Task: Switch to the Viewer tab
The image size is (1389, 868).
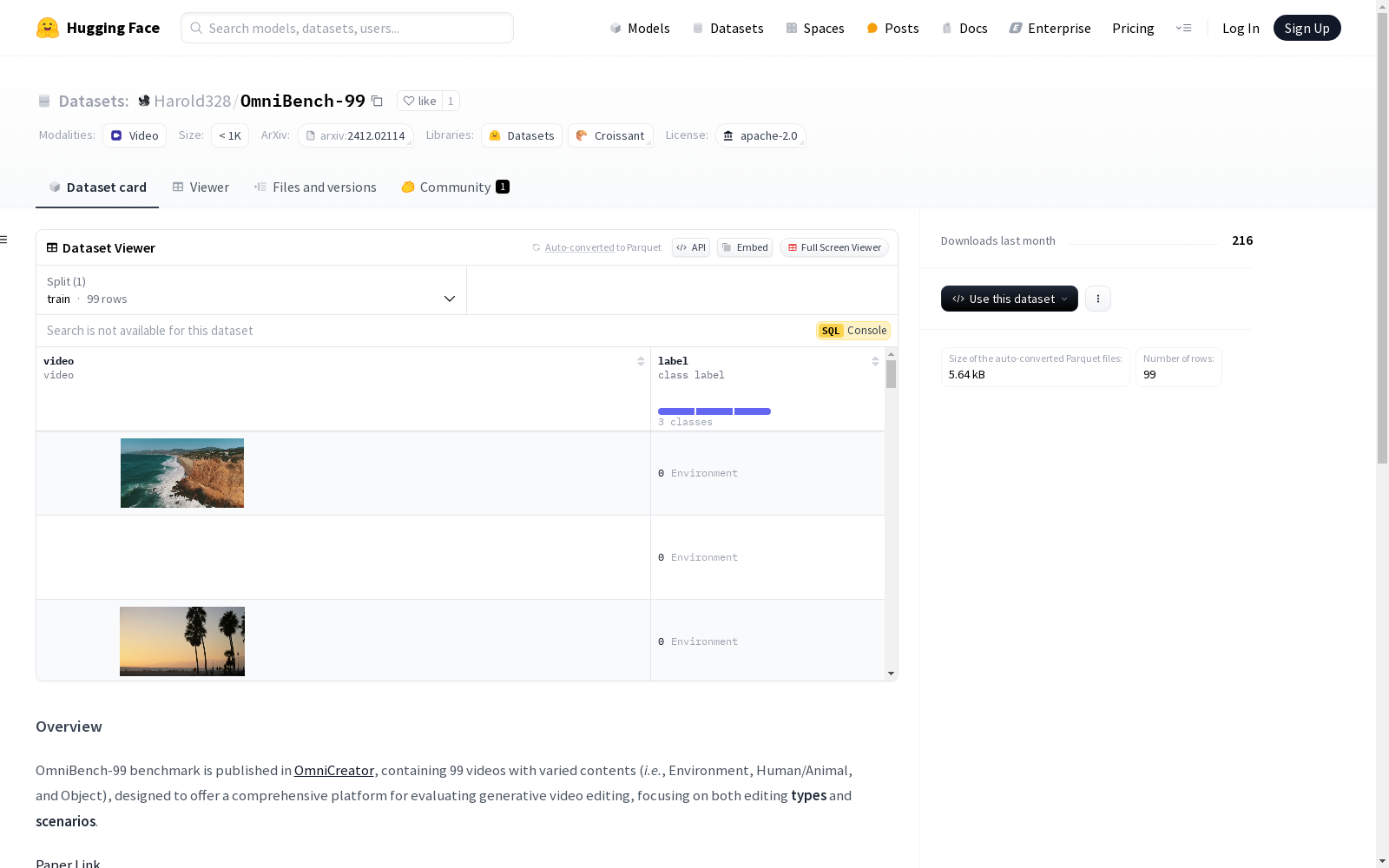Action: (x=201, y=187)
